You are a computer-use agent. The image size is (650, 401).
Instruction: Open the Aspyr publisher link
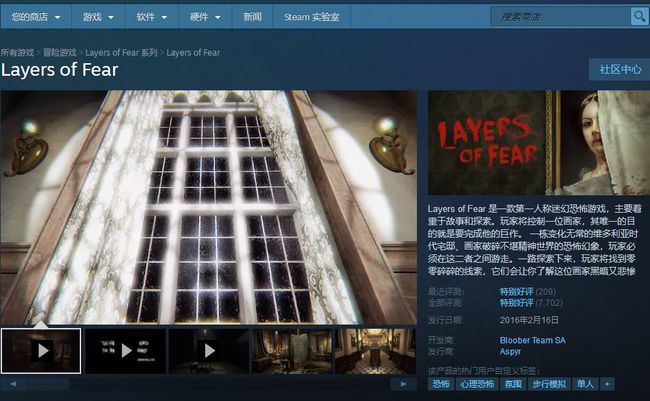(x=512, y=353)
